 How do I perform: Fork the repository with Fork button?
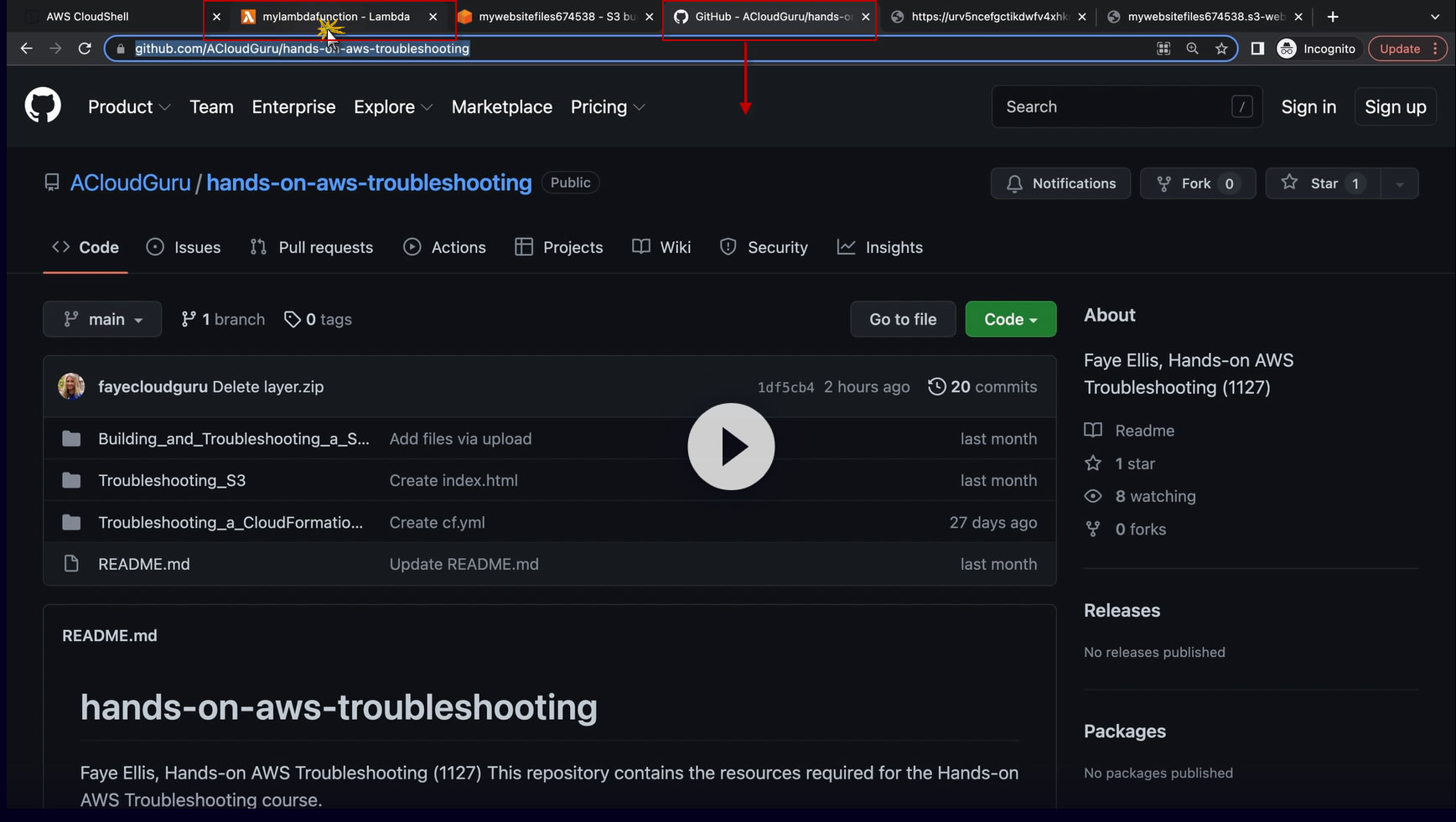point(1198,184)
